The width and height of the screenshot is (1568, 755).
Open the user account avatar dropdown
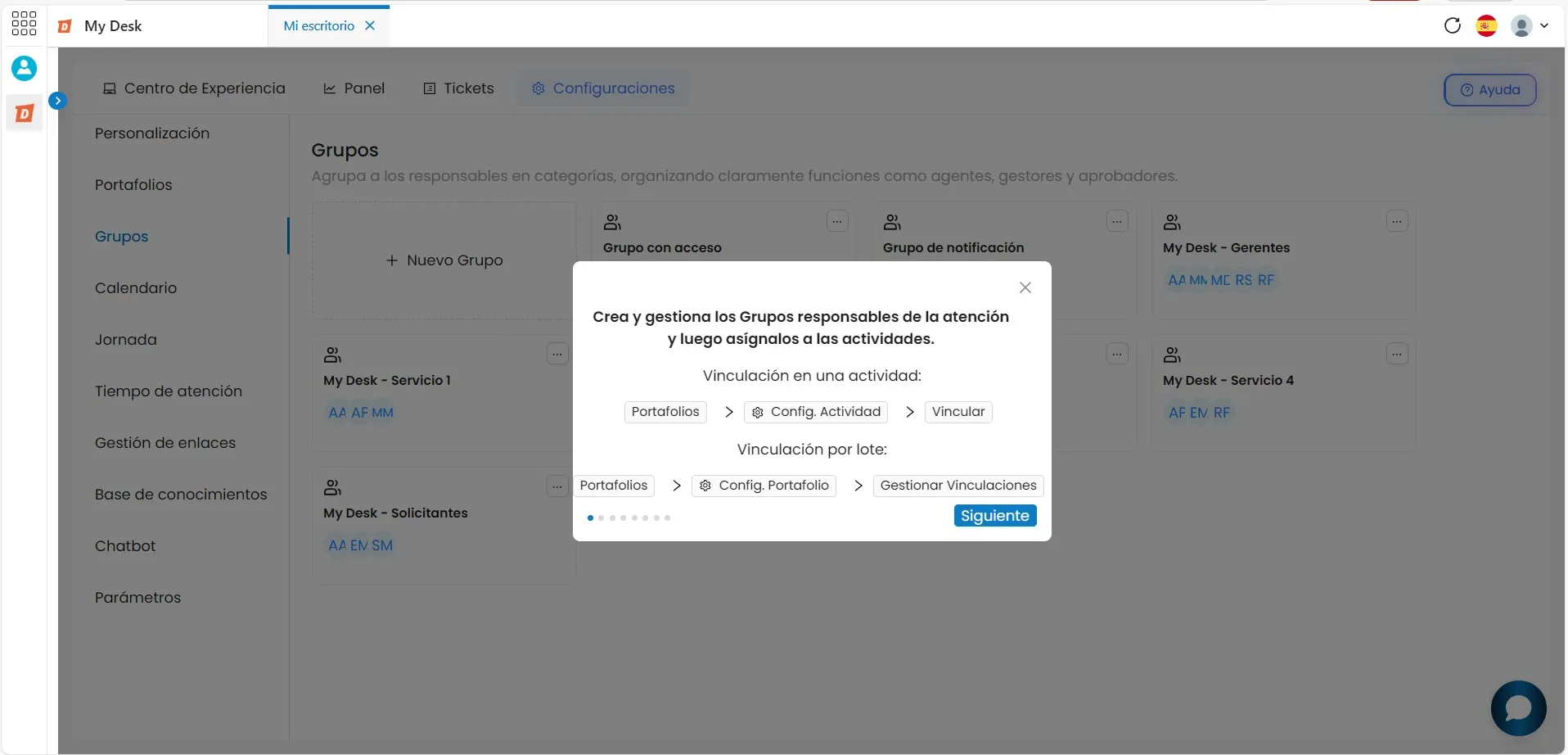tap(1530, 25)
